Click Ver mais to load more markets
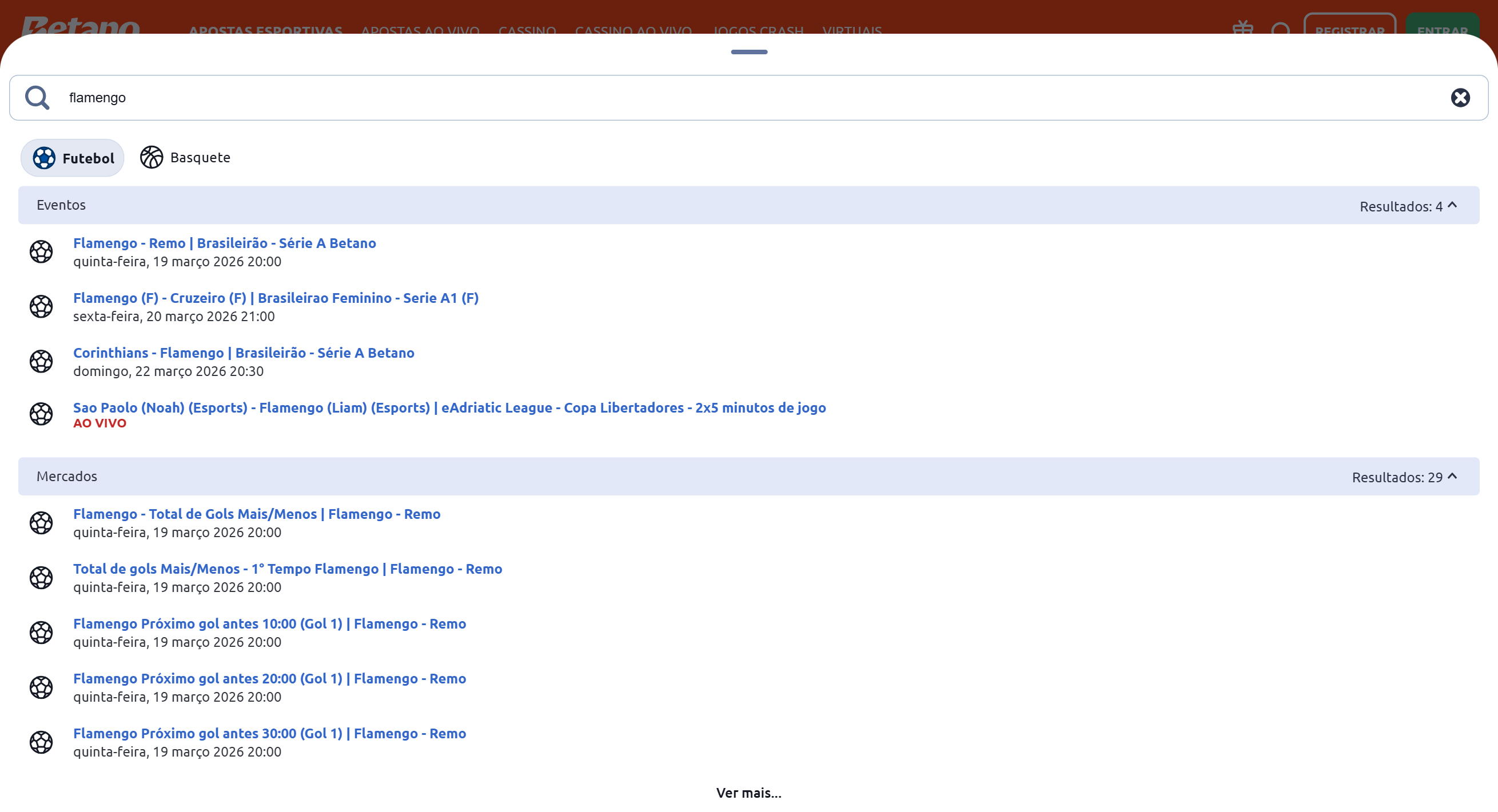This screenshot has height=812, width=1498. [748, 793]
